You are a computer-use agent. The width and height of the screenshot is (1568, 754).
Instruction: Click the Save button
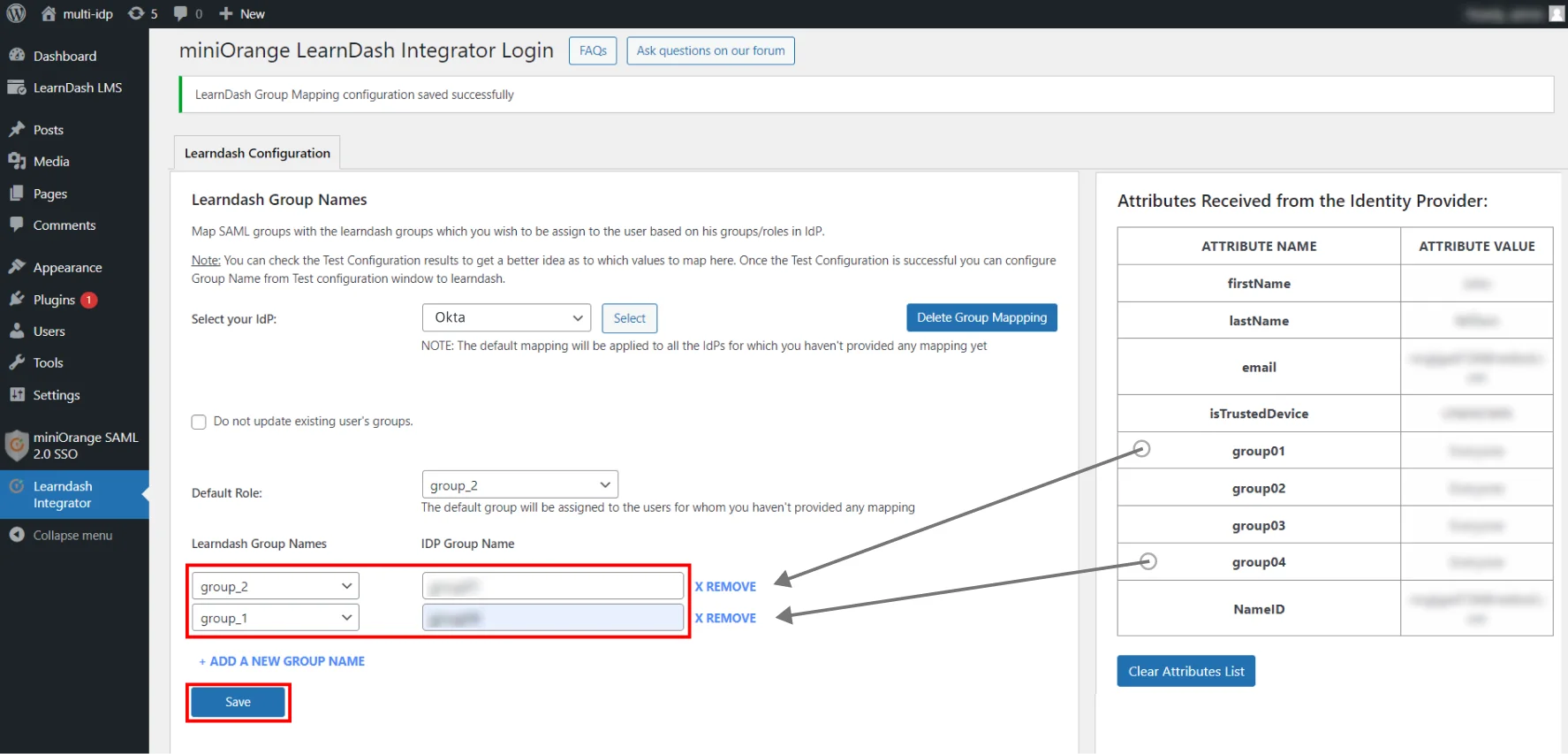[x=238, y=702]
